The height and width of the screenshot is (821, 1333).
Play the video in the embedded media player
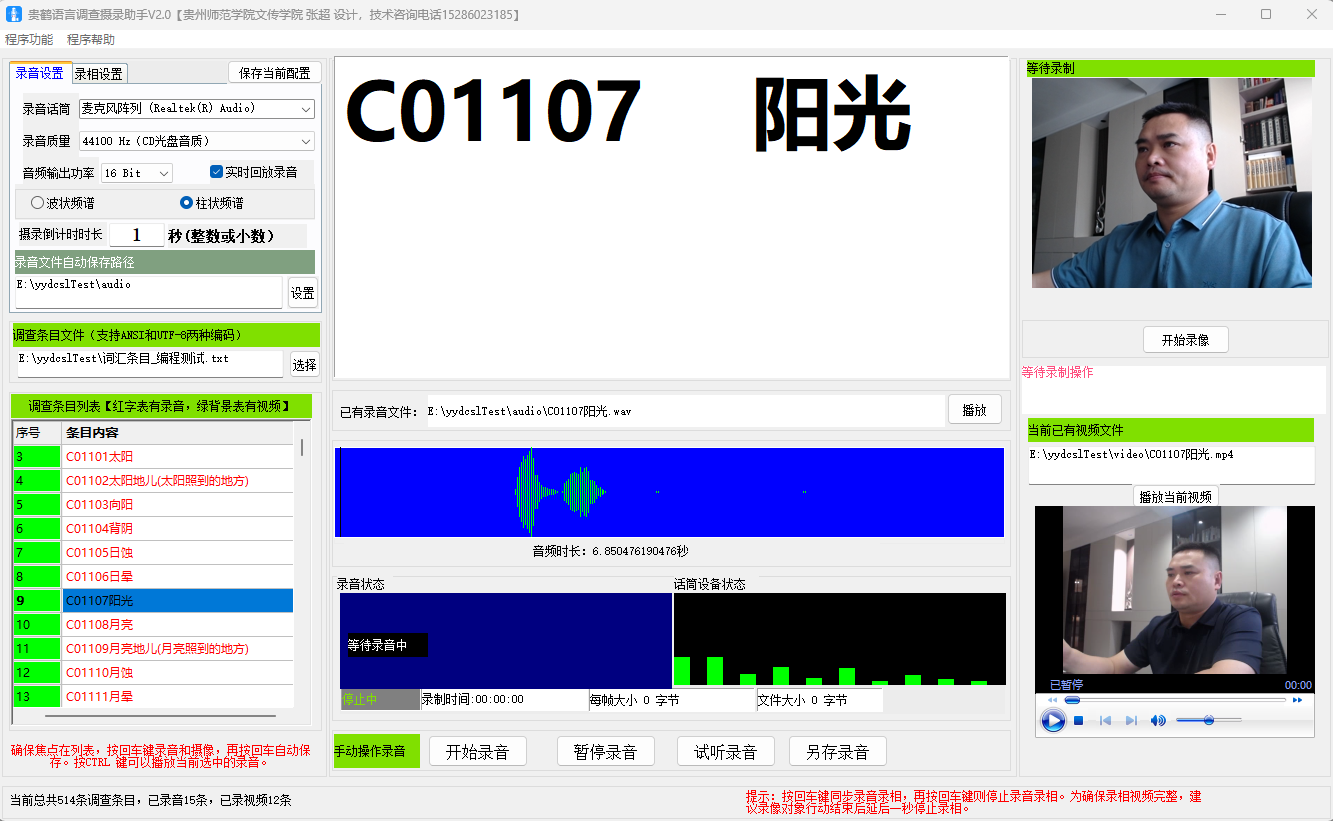(x=1052, y=720)
